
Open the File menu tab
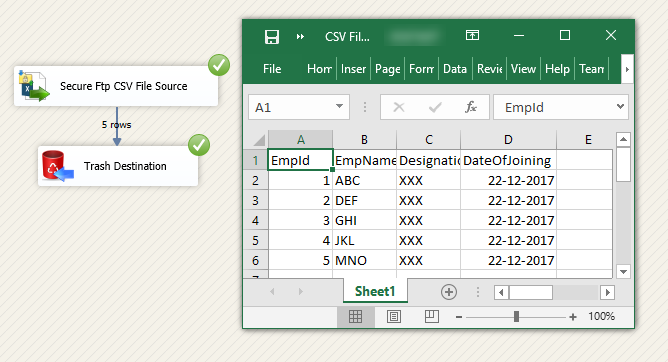(x=272, y=69)
